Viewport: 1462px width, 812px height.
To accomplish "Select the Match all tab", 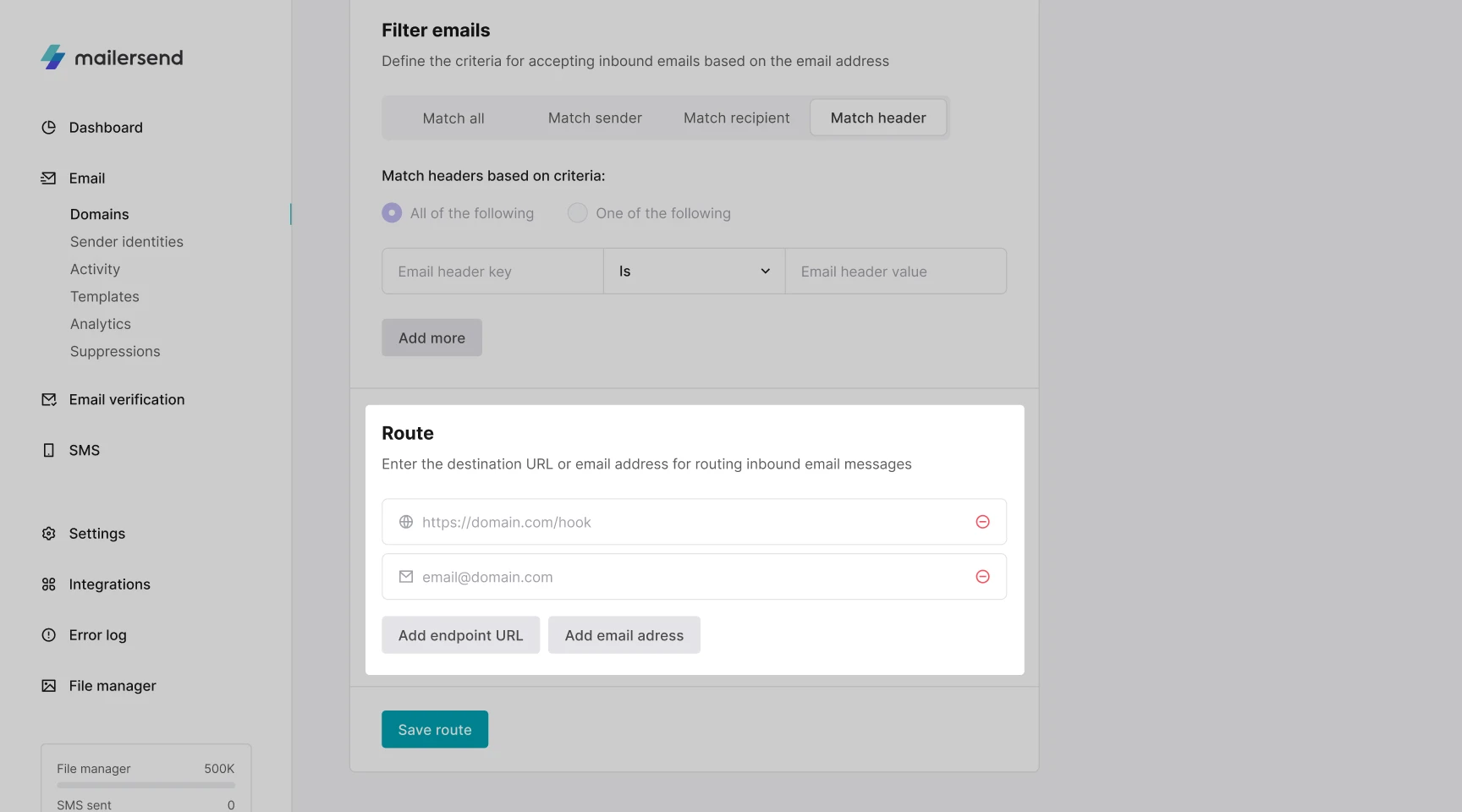I will 453,118.
